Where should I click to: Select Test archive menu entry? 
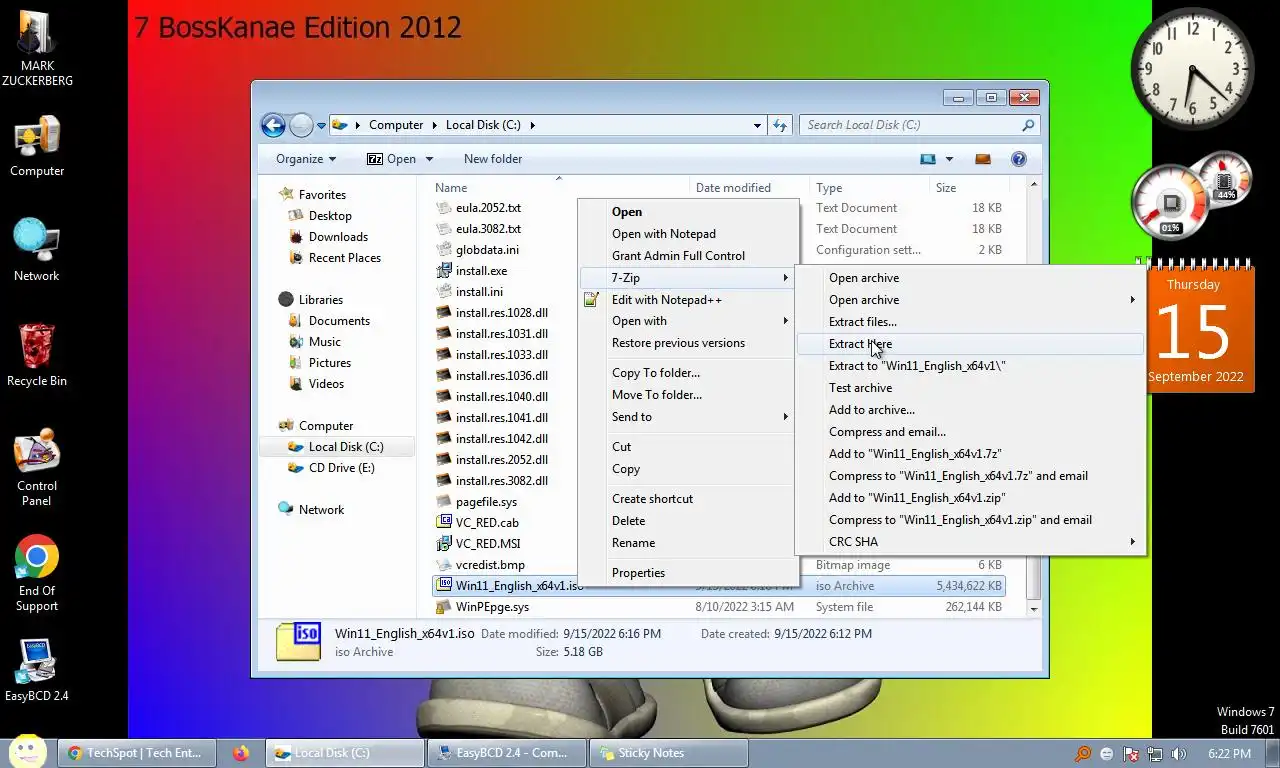(970, 388)
